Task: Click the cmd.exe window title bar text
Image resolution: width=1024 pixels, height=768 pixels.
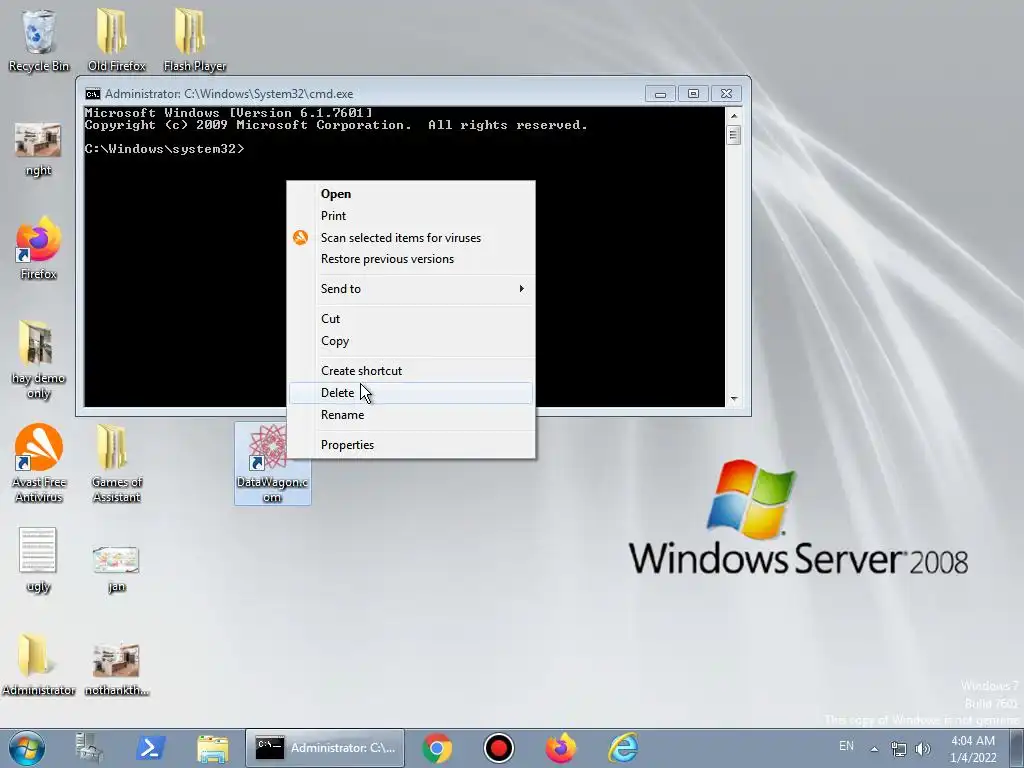Action: (x=229, y=94)
